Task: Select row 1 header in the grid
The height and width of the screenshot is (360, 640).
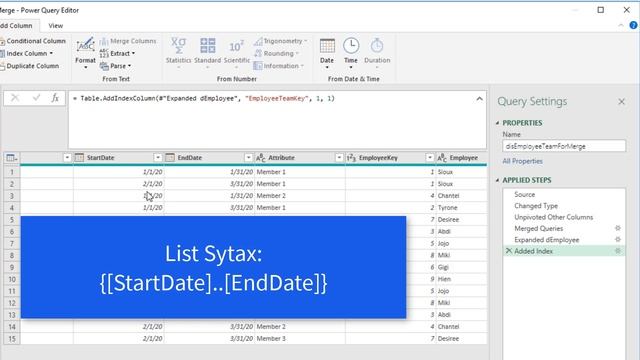Action: [x=12, y=172]
